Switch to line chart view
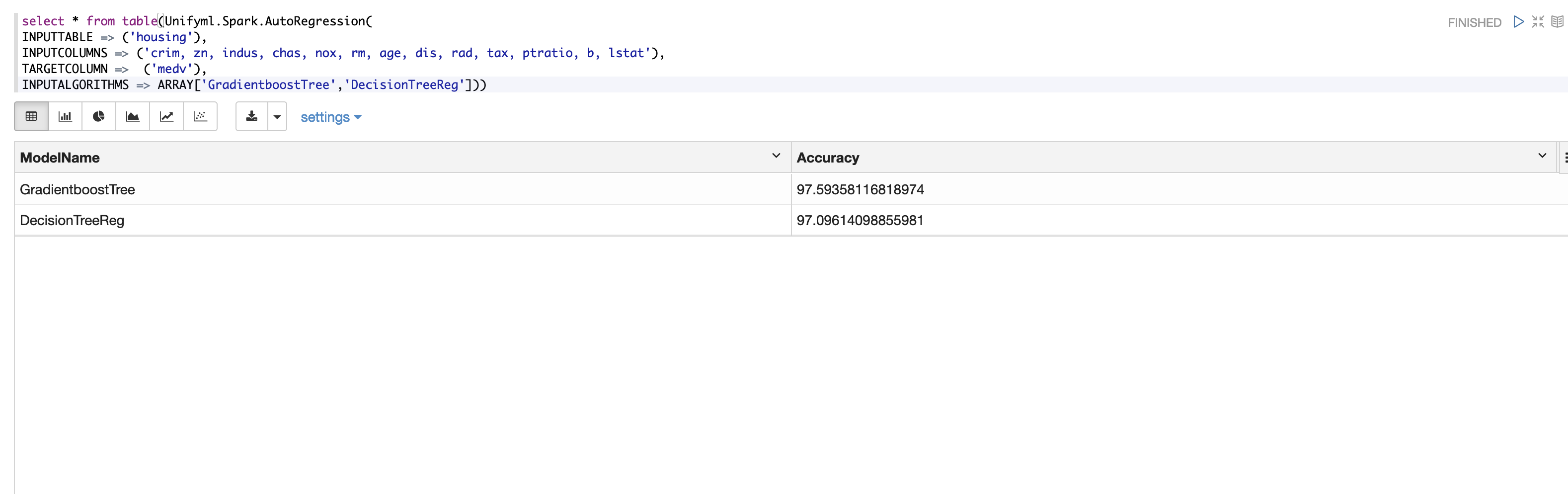1568x494 pixels. click(x=166, y=116)
